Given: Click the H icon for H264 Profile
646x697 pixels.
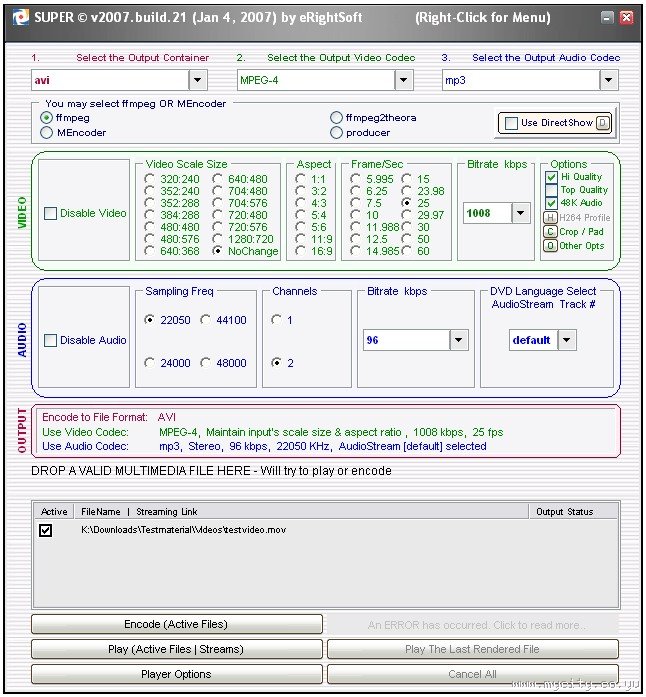Looking at the screenshot, I should coord(550,217).
